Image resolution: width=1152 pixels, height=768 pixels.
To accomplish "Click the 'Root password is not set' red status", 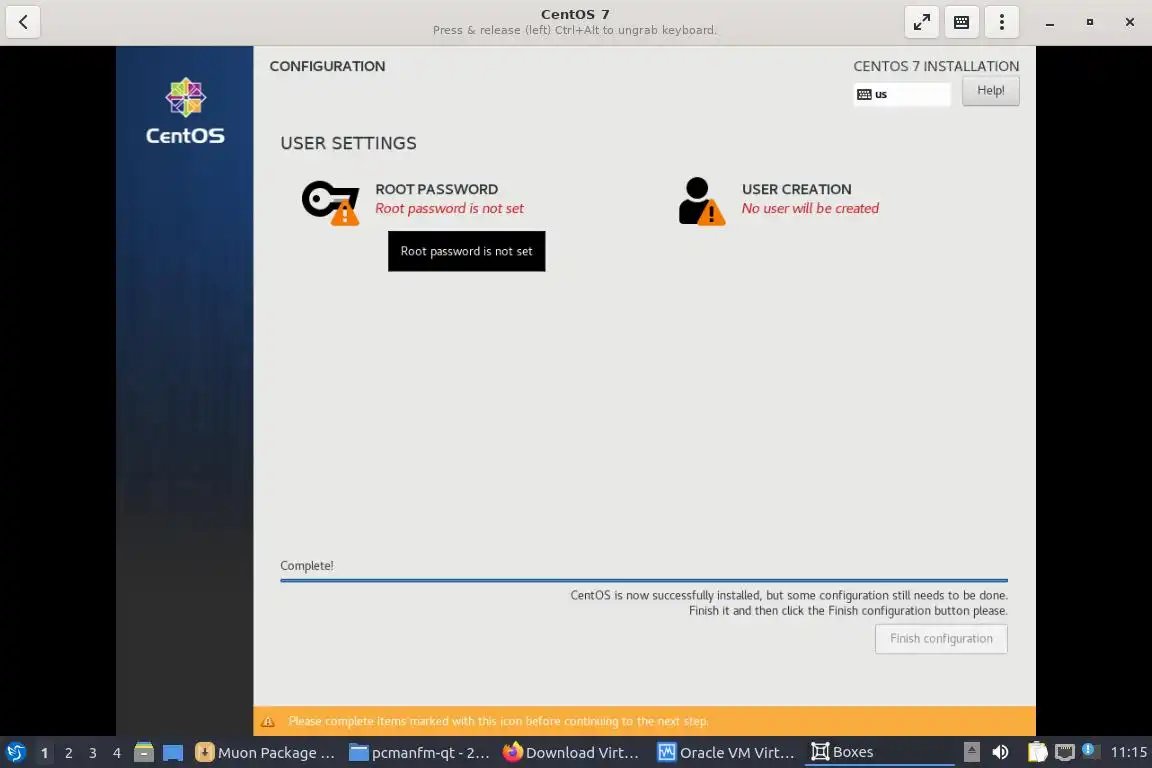I will point(450,209).
